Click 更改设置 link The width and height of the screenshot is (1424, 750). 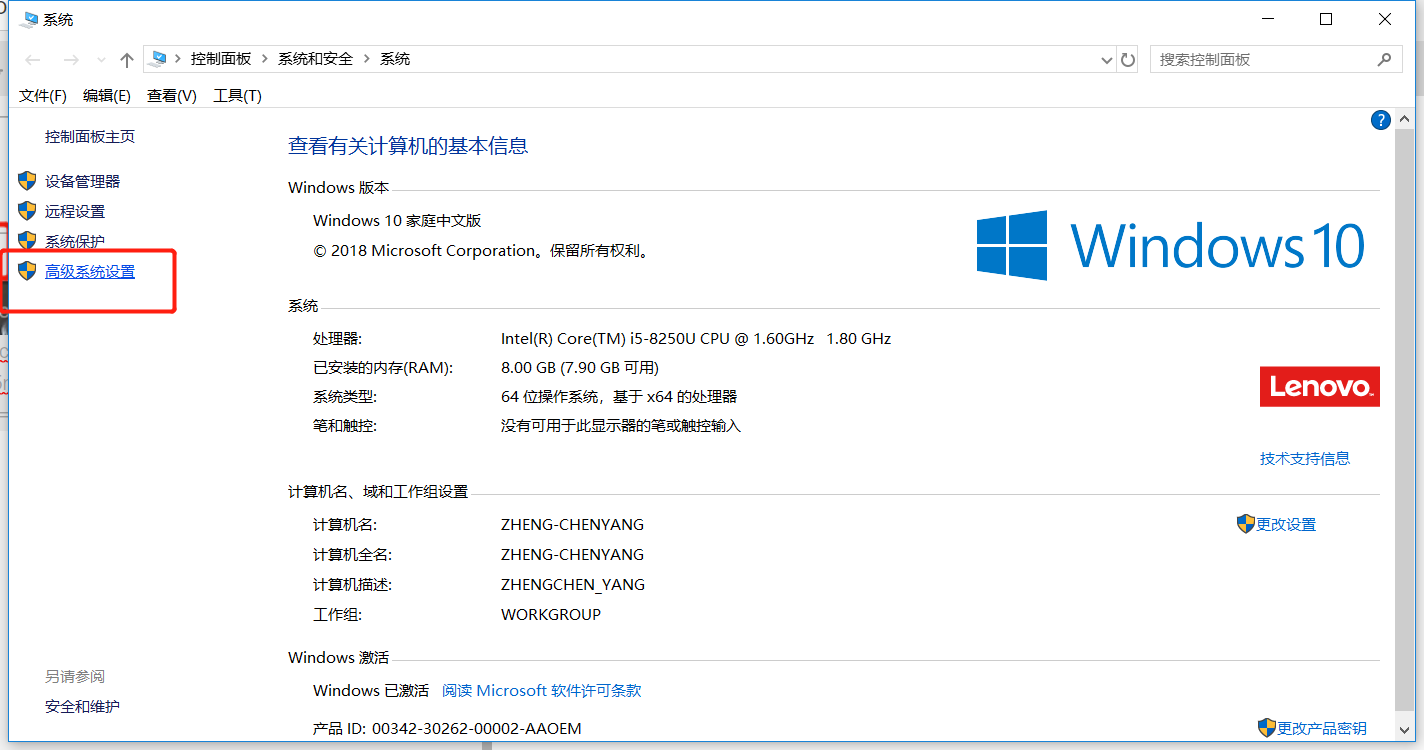(x=1286, y=525)
